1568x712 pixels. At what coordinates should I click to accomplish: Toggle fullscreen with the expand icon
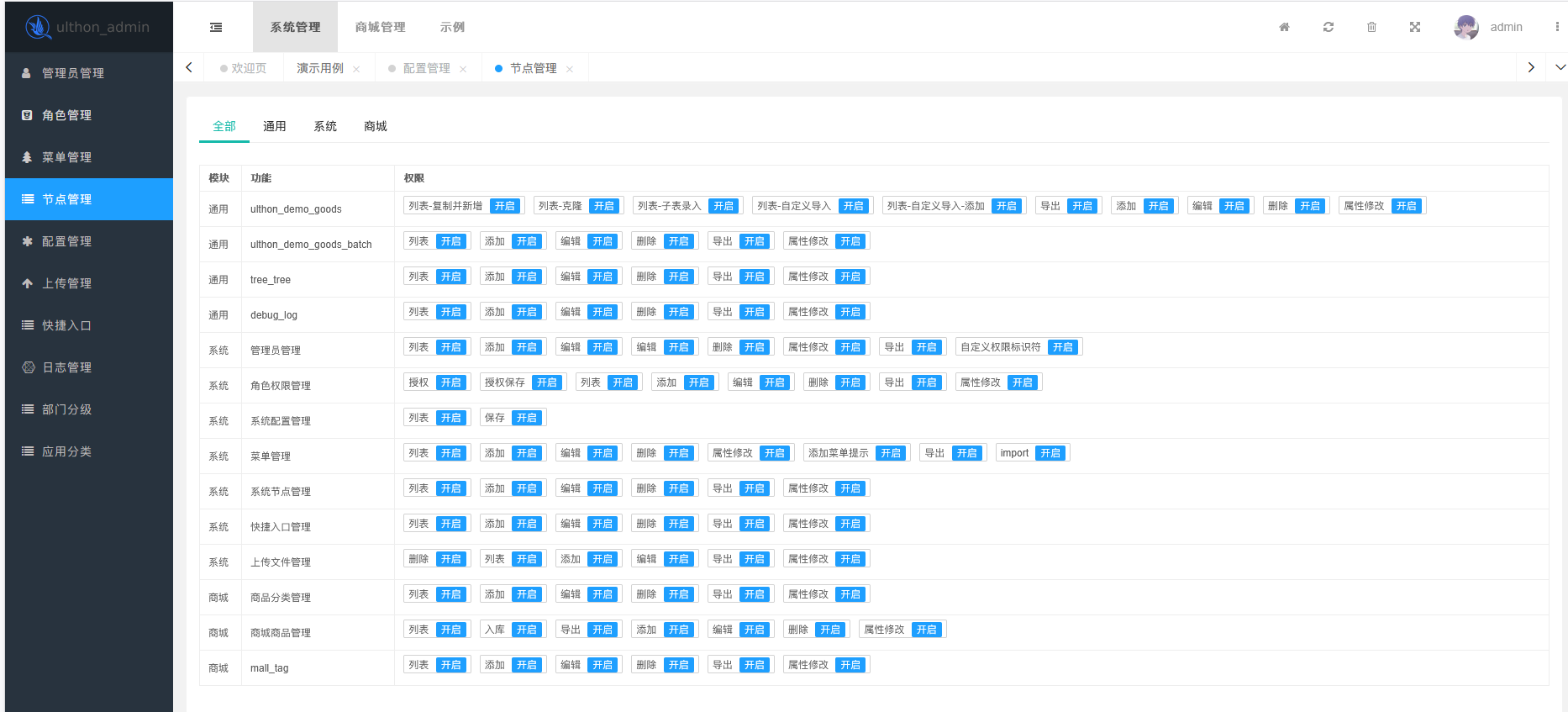pyautogui.click(x=1415, y=27)
